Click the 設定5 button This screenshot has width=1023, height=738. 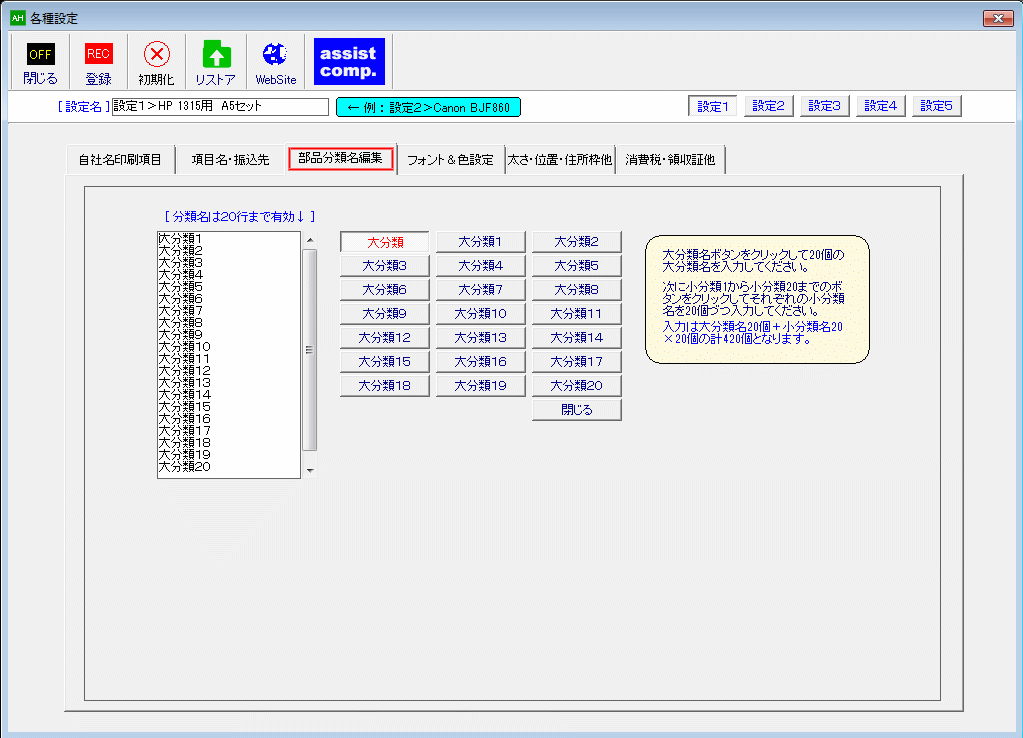(935, 105)
